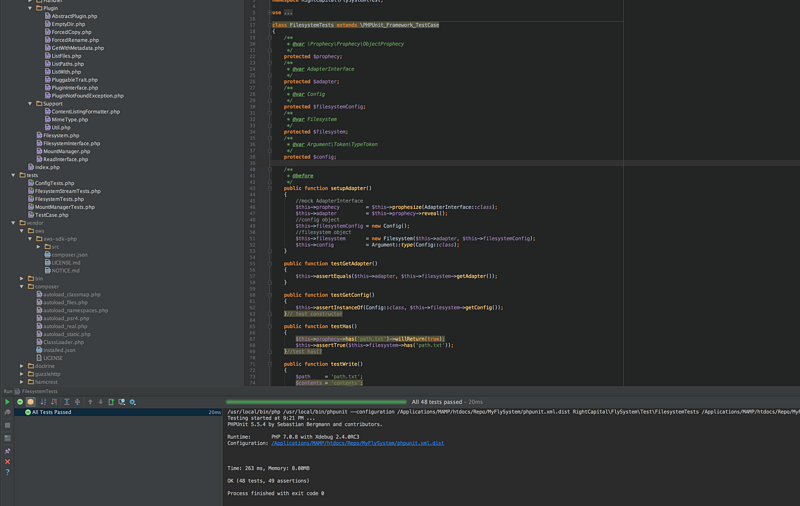Viewport: 800px width, 506px height.
Task: Open PluggableTrait.php file
Action: coord(71,80)
